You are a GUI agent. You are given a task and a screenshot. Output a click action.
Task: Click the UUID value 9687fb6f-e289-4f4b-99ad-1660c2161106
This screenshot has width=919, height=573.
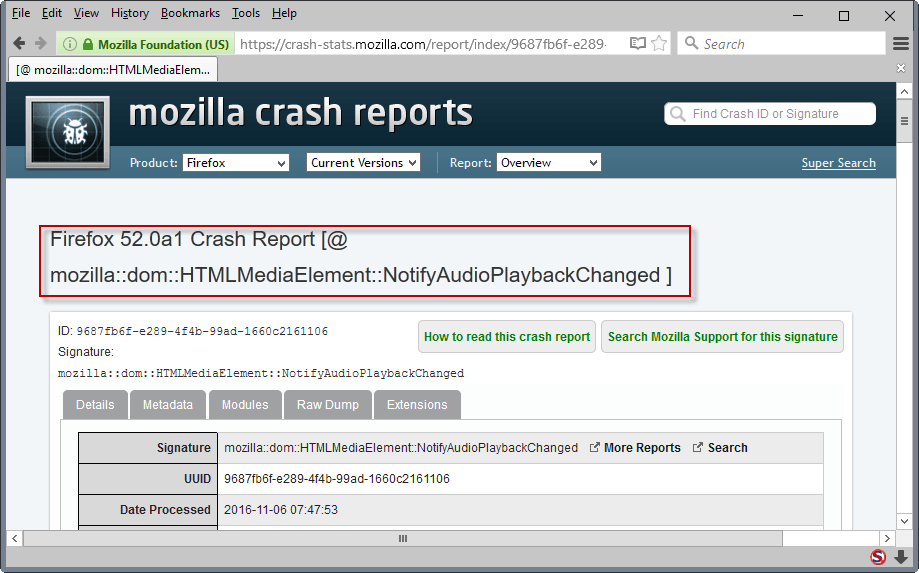(x=337, y=479)
